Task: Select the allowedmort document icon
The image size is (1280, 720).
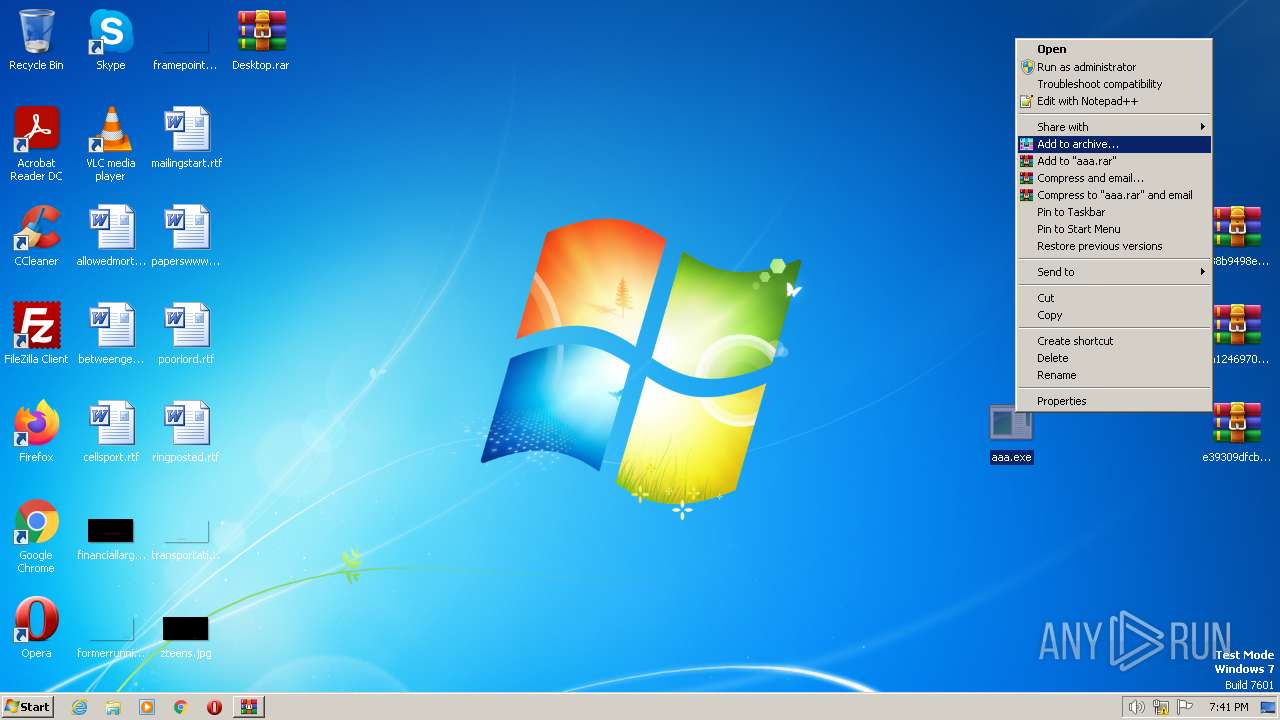Action: point(110,236)
